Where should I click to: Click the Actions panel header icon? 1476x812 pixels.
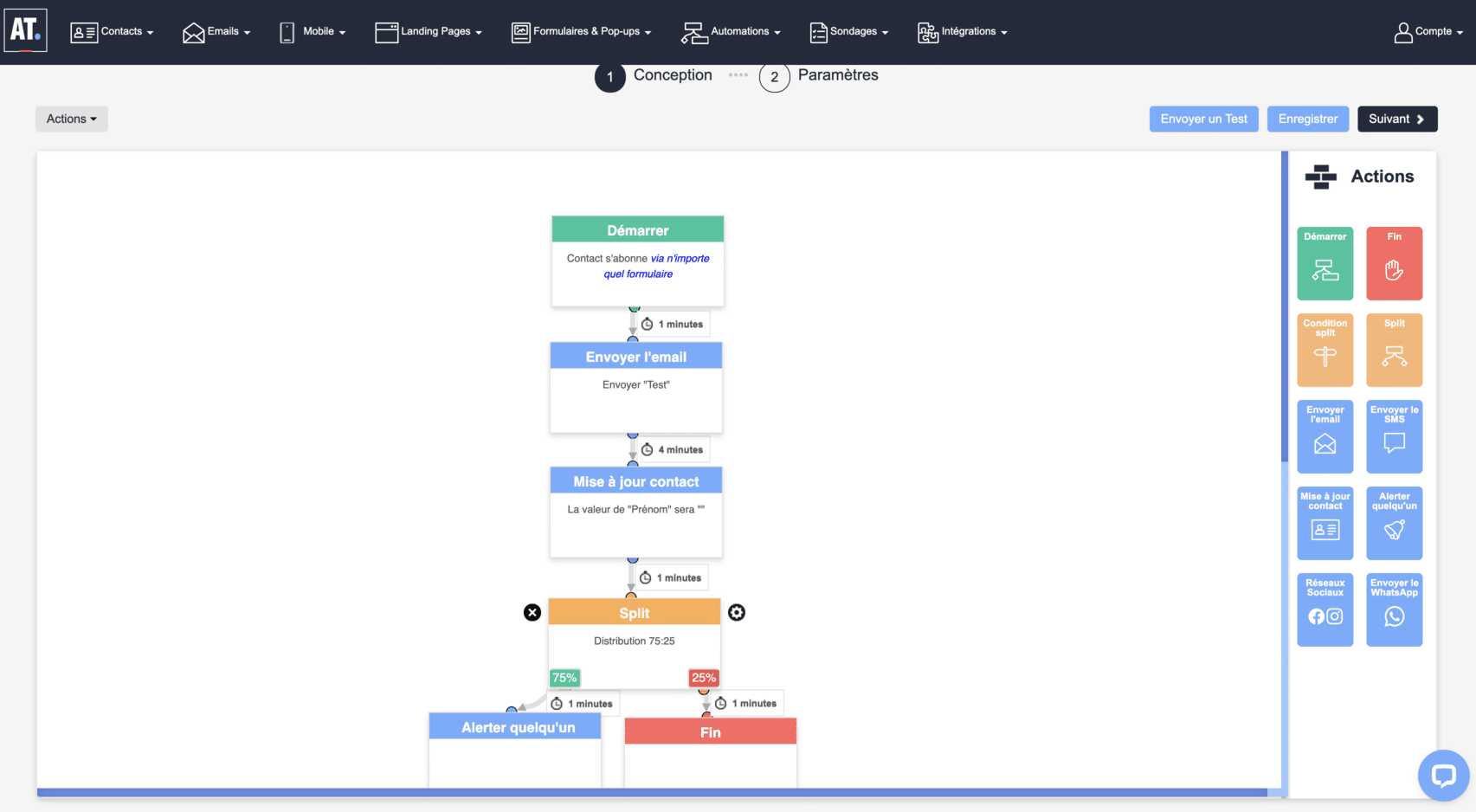tap(1321, 177)
